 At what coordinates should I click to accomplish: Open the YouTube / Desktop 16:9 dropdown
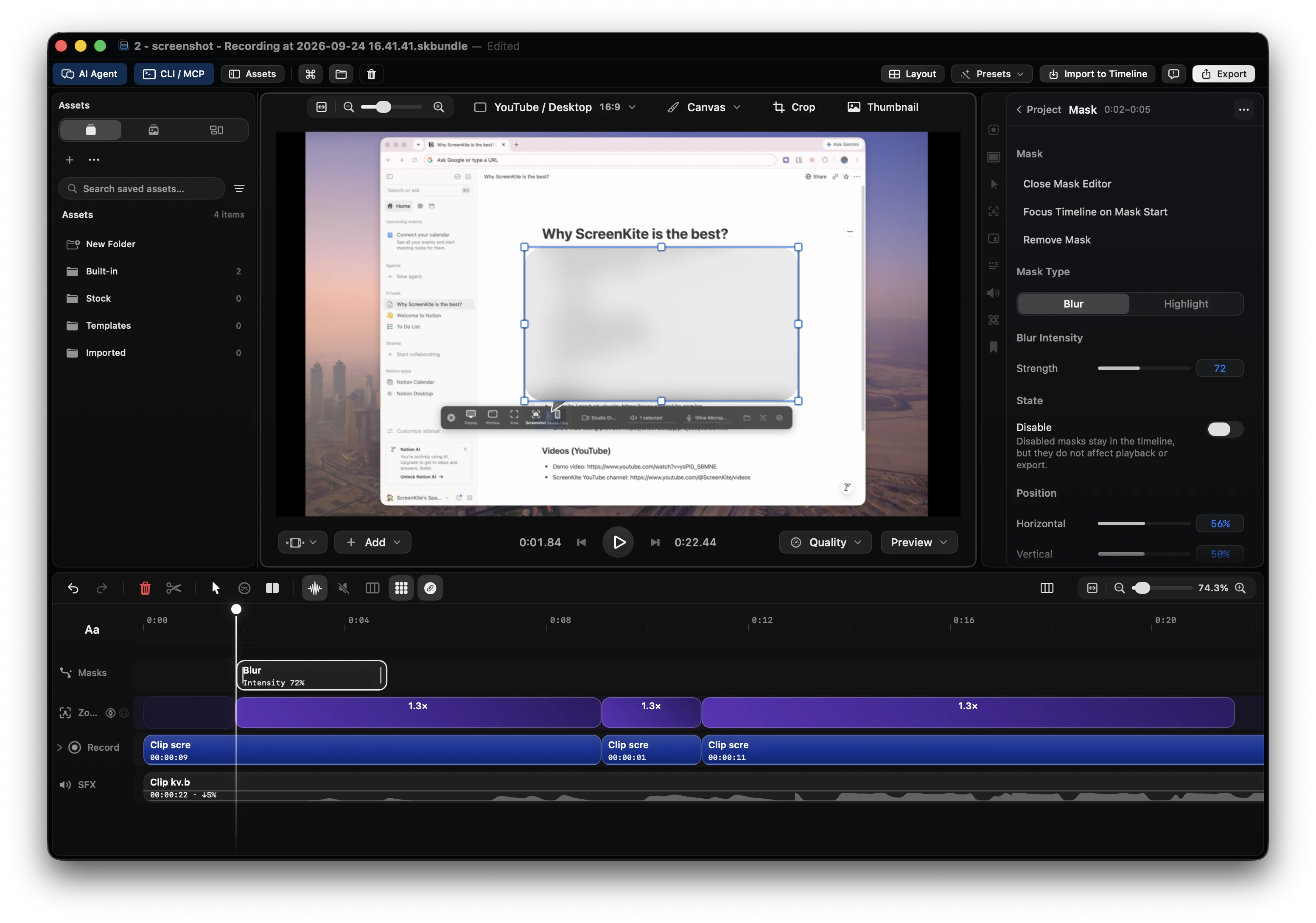[555, 107]
